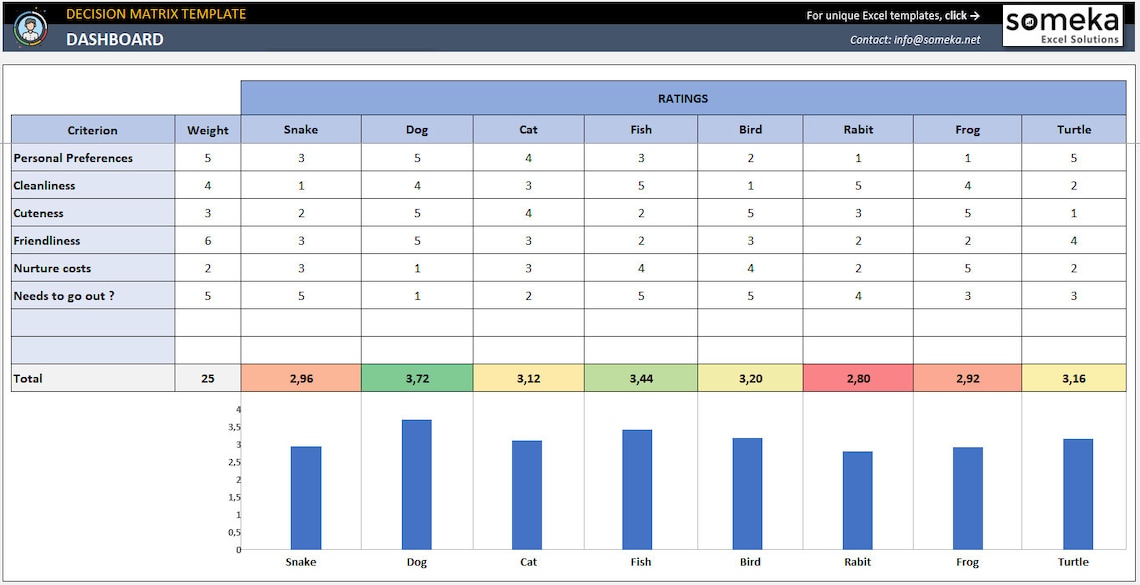Select the RATINGS header cell
This screenshot has height=585, width=1140.
pyautogui.click(x=683, y=98)
